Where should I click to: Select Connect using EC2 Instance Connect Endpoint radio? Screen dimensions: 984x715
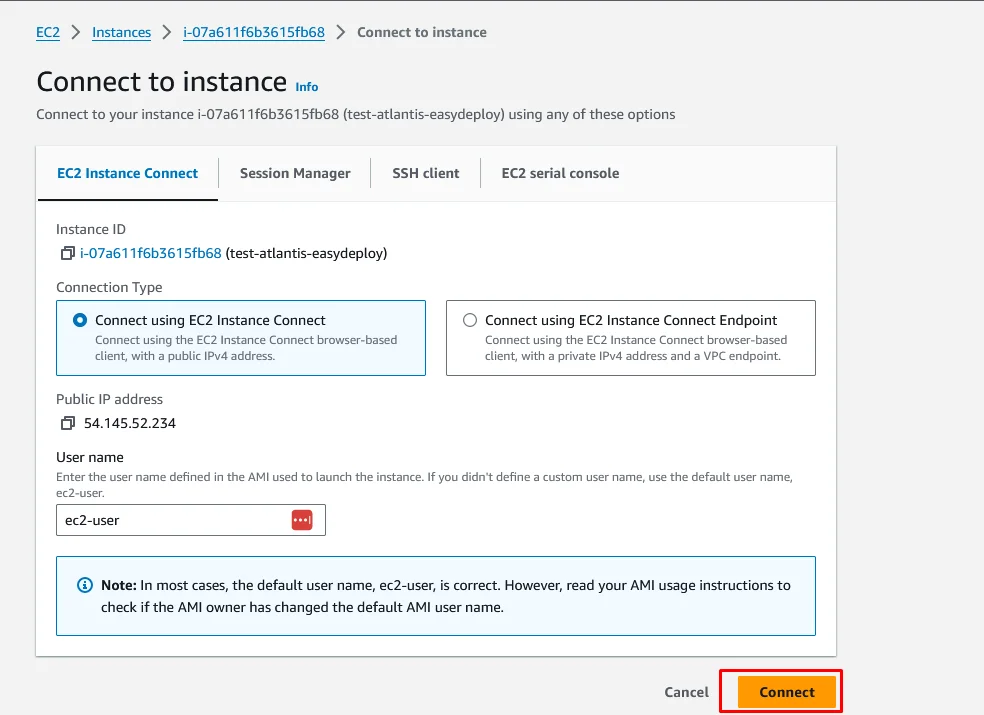(x=469, y=320)
